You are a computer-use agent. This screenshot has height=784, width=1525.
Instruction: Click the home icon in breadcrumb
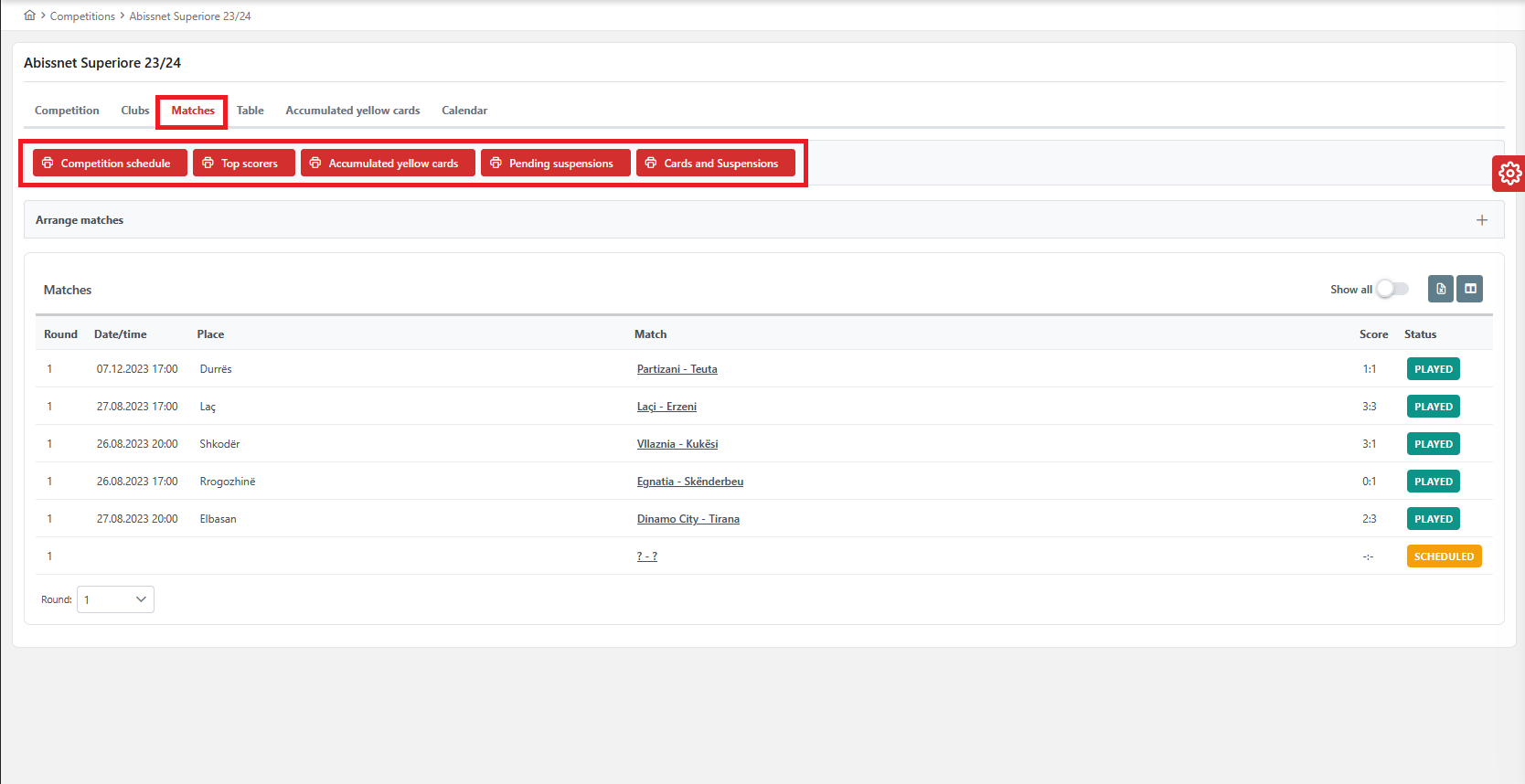[29, 16]
